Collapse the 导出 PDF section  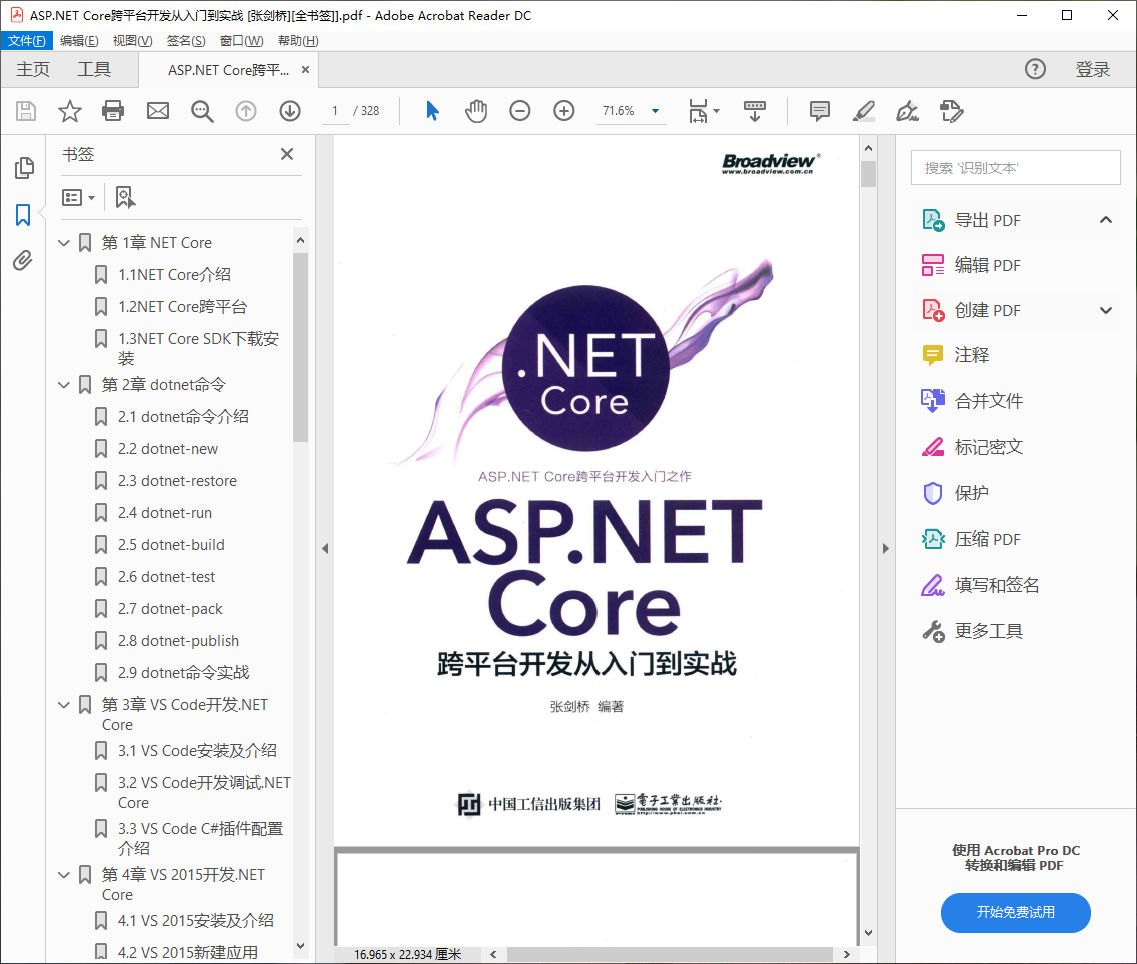tap(1106, 220)
